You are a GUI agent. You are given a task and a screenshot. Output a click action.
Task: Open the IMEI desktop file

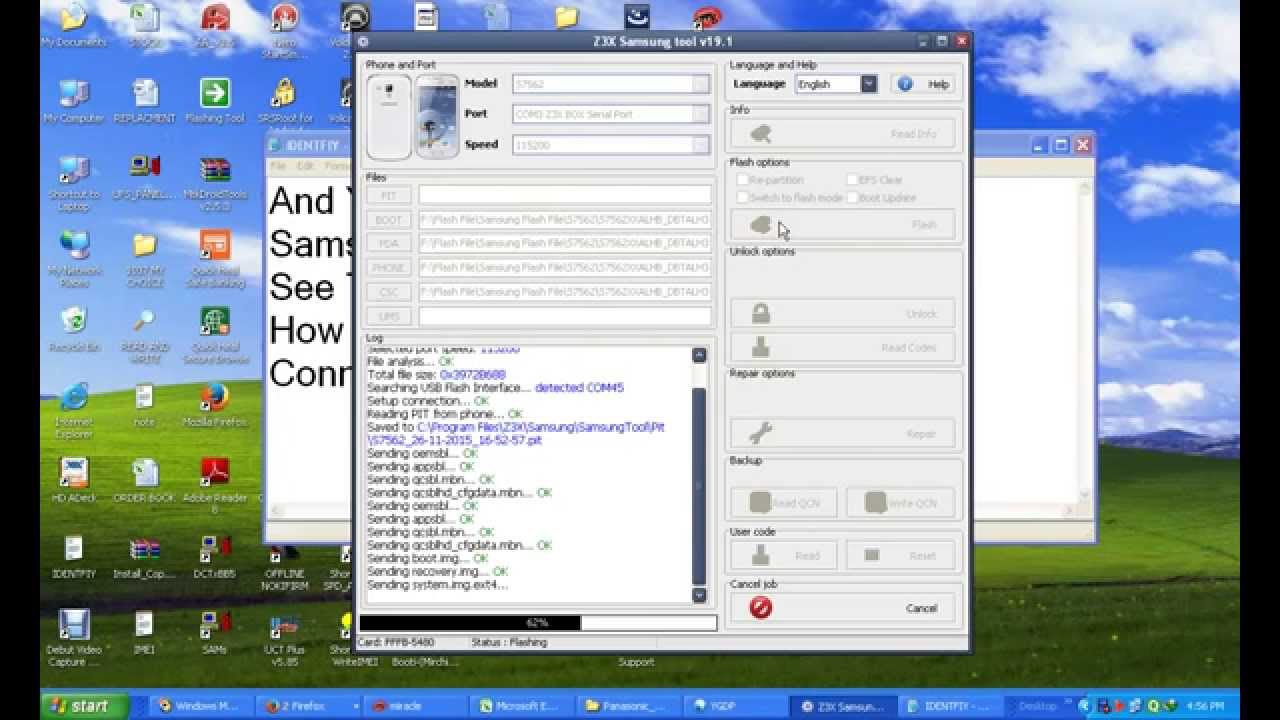(x=144, y=632)
